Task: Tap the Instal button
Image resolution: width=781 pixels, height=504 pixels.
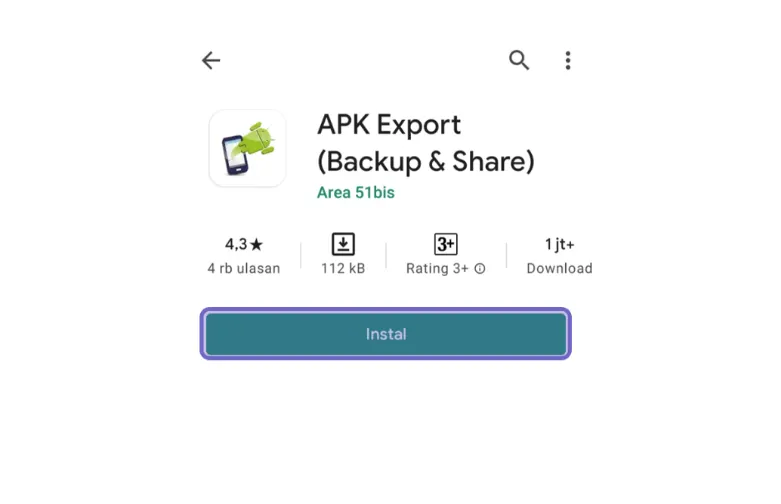Action: tap(386, 334)
